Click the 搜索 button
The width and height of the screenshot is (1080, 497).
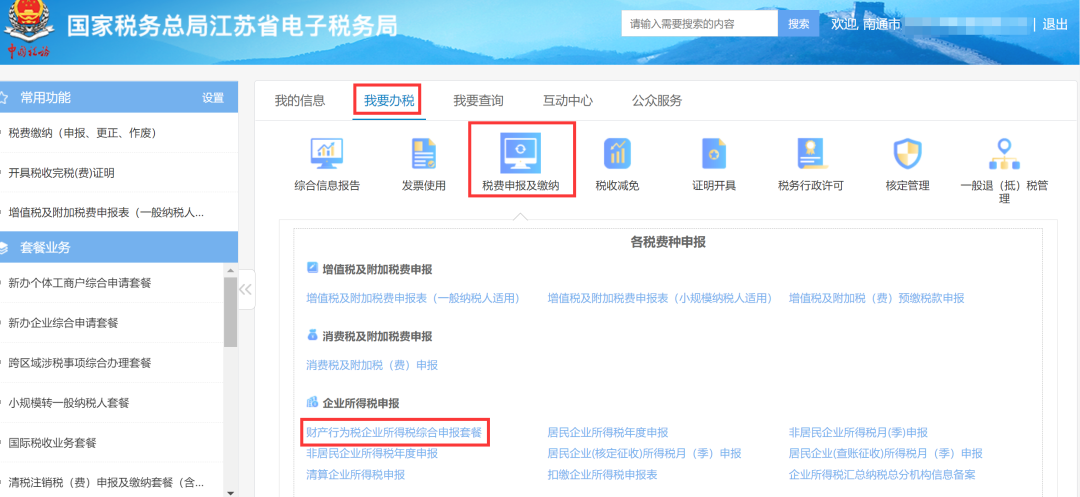click(799, 23)
